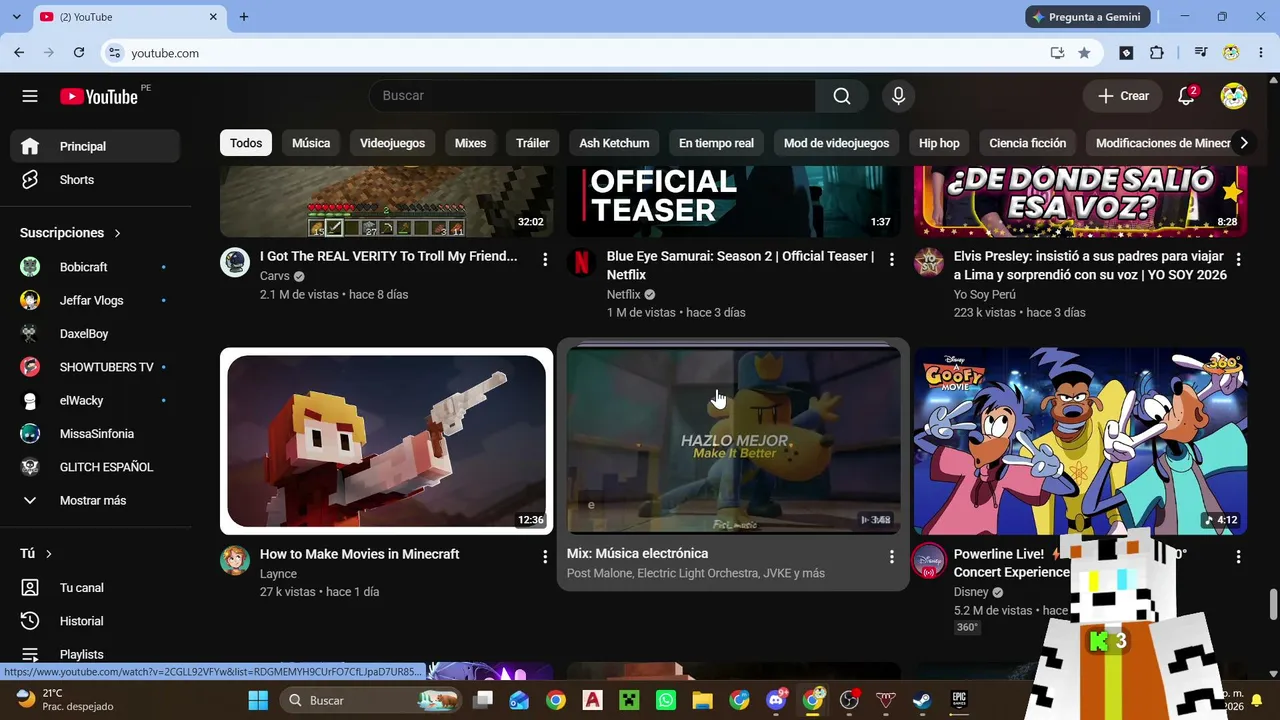Select the Ciencia ficción chip
This screenshot has width=1280, height=720.
click(x=1028, y=143)
